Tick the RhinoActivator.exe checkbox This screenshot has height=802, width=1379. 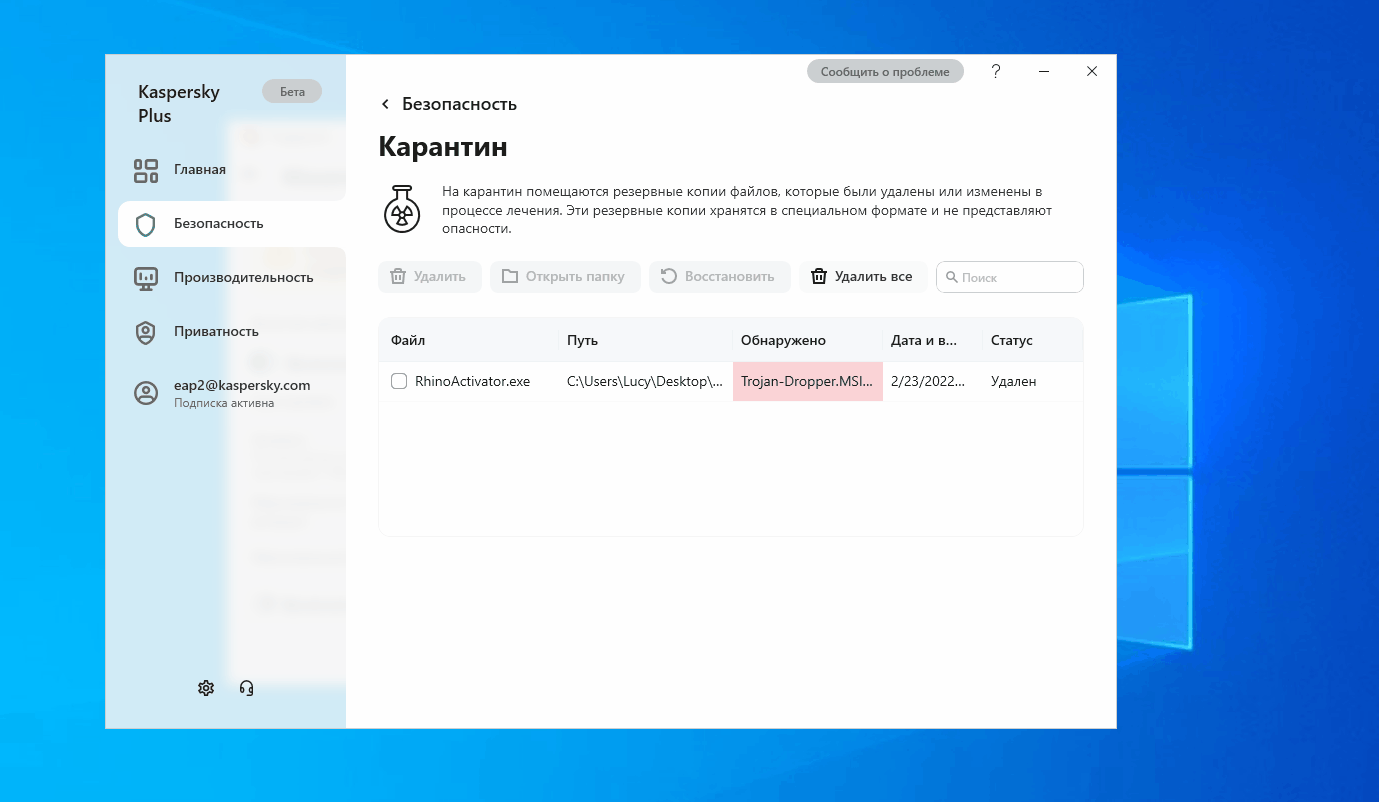399,381
